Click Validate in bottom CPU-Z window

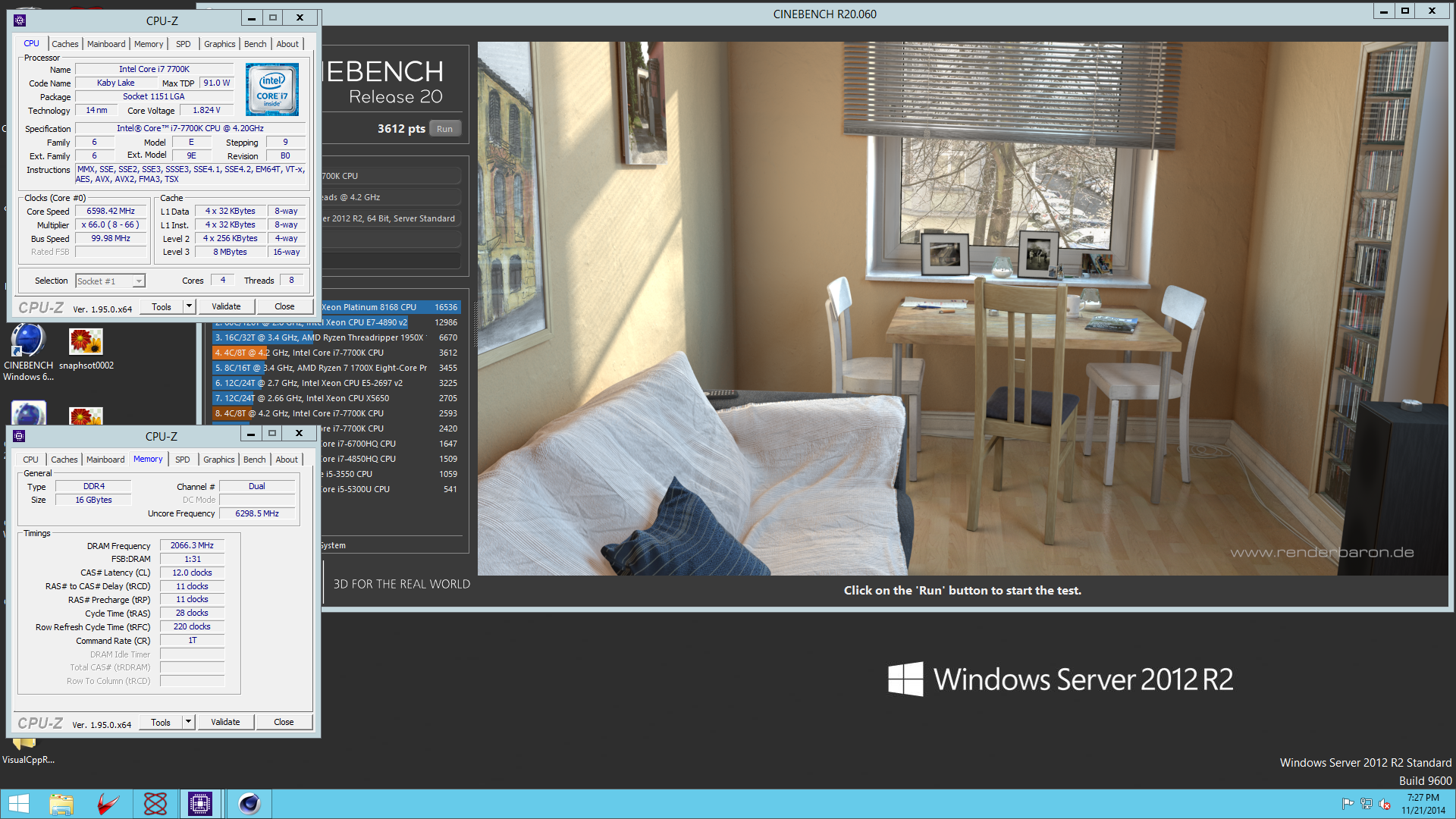[225, 722]
